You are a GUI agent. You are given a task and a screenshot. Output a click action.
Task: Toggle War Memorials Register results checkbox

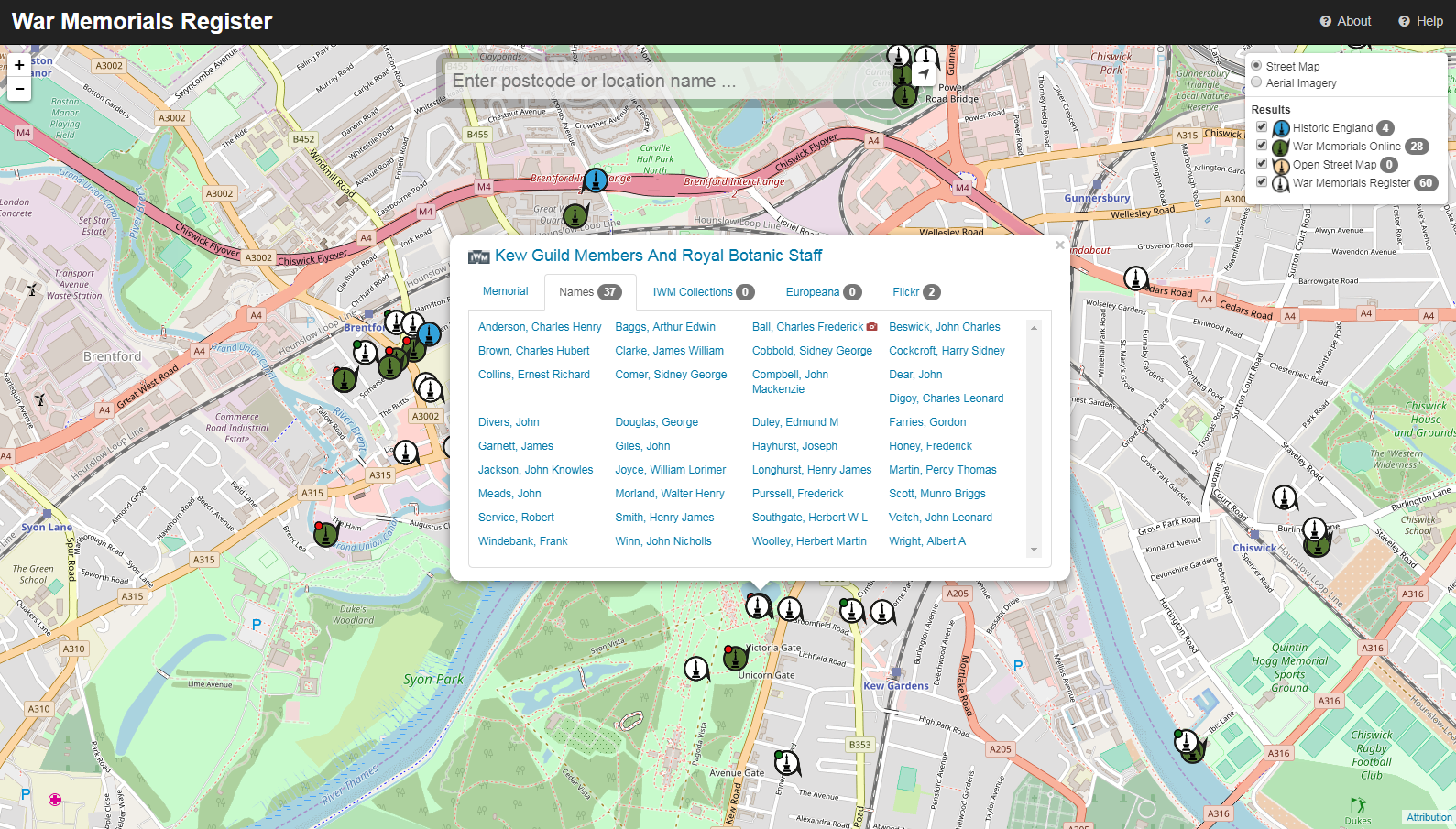[1262, 182]
